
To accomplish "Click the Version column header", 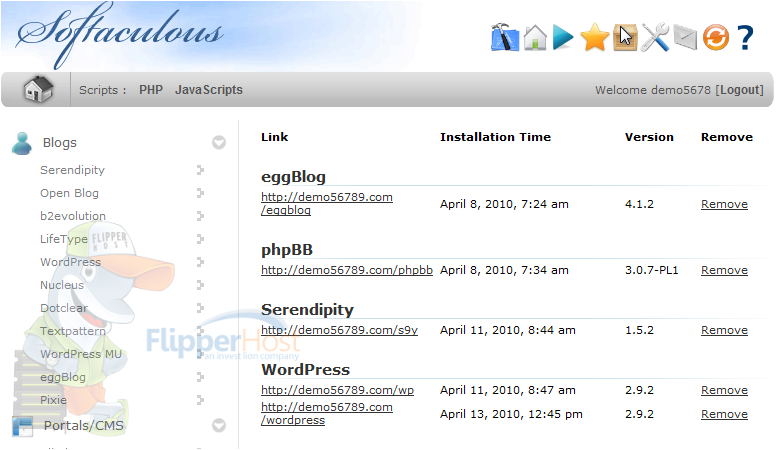I will click(649, 137).
